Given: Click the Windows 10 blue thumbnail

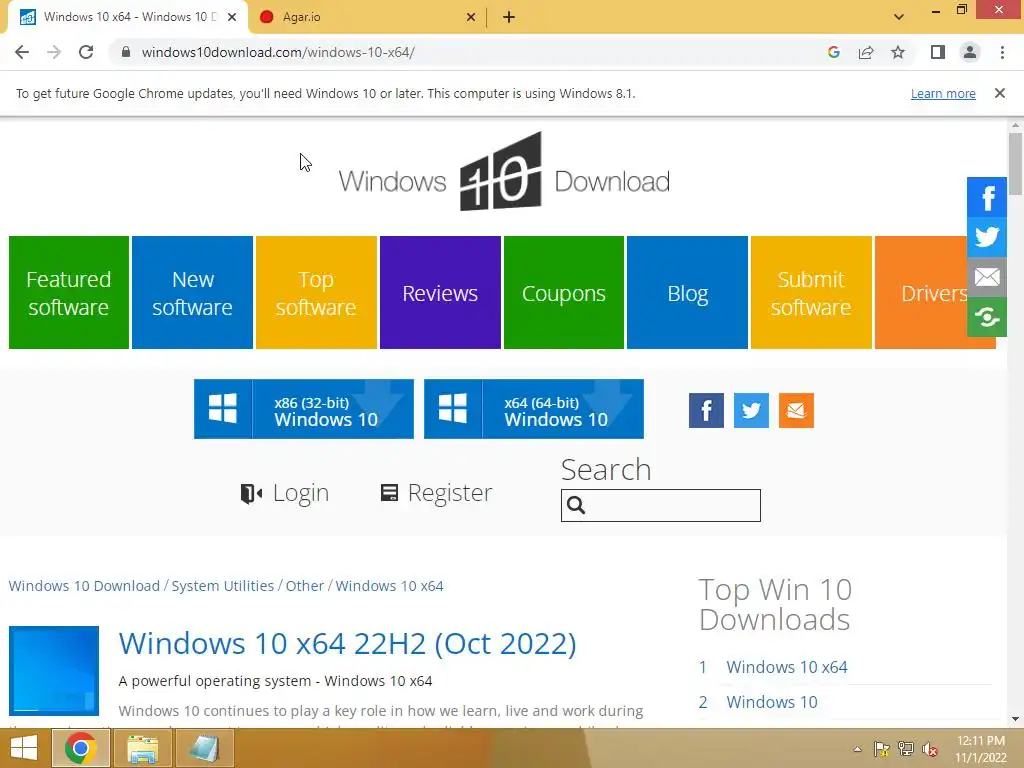Looking at the screenshot, I should (x=54, y=671).
